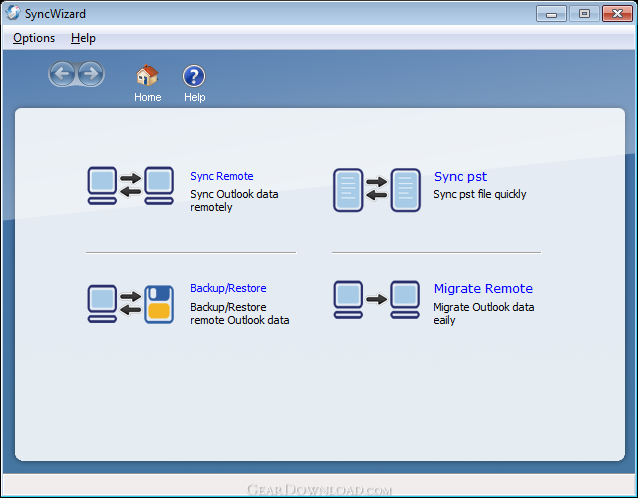Click the back arrow navigation button
The height and width of the screenshot is (498, 638).
[62, 74]
